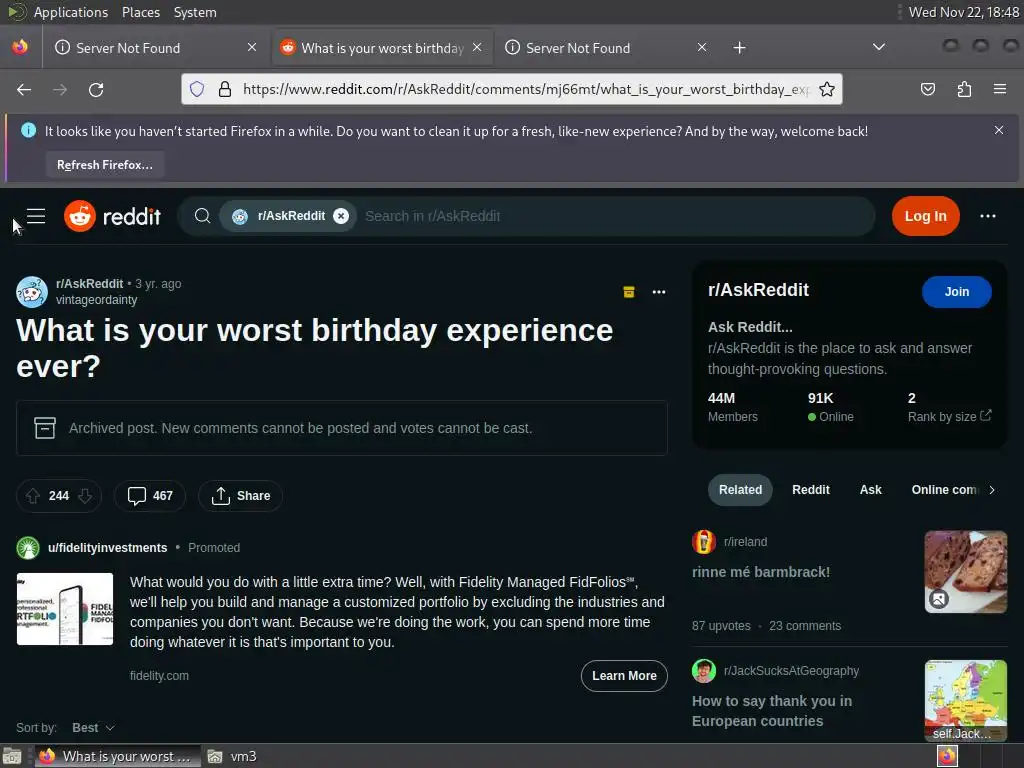Image resolution: width=1024 pixels, height=768 pixels.
Task: Open r/AskReddit link above post title
Action: pyautogui.click(x=89, y=283)
